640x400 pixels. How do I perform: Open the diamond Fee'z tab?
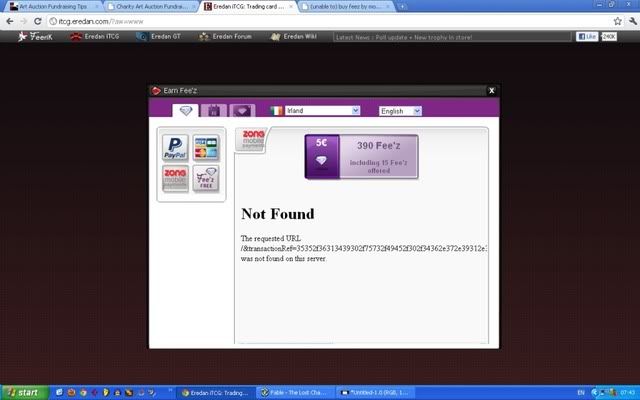point(185,111)
